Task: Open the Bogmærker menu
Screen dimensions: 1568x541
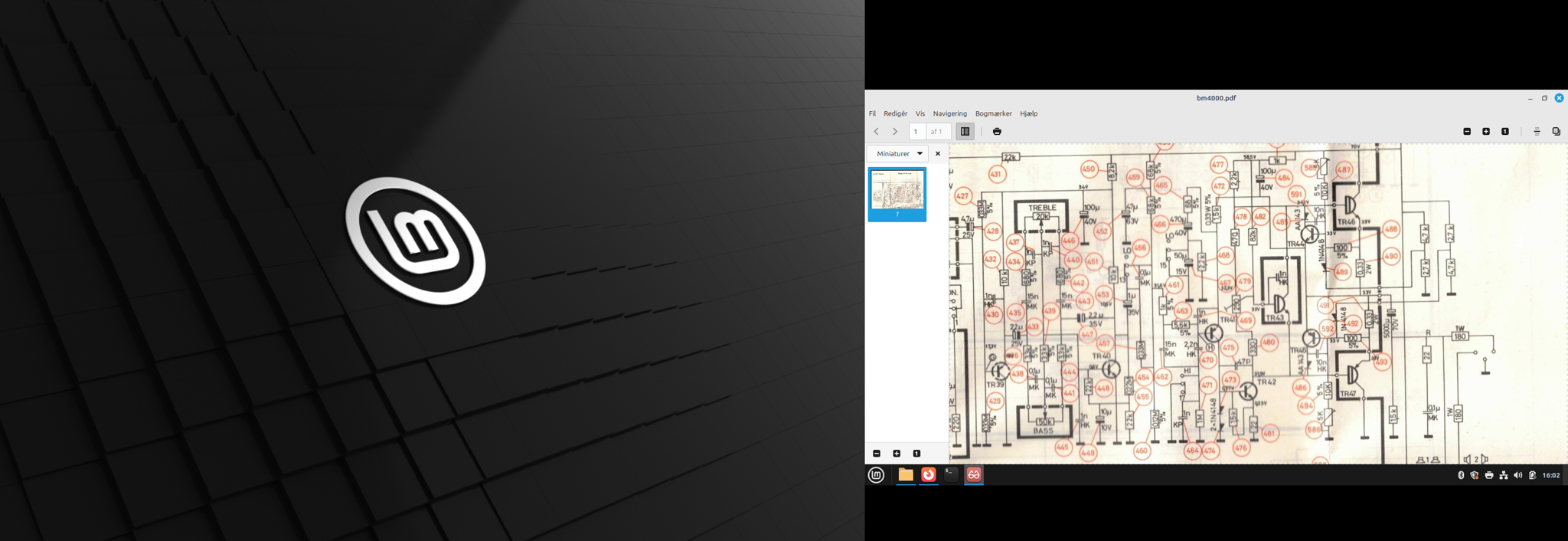Action: point(993,113)
